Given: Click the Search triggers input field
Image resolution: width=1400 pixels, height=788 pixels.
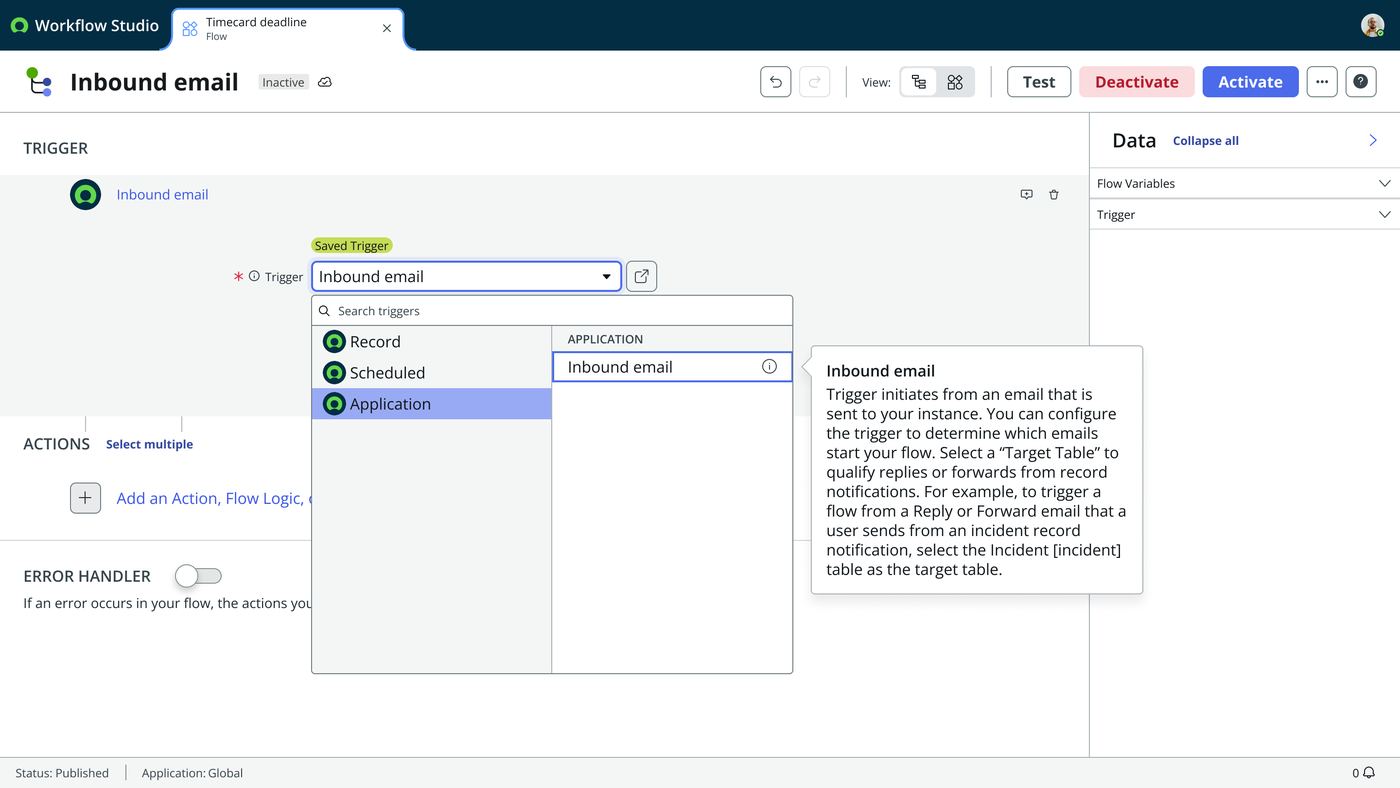Looking at the screenshot, I should (x=552, y=311).
